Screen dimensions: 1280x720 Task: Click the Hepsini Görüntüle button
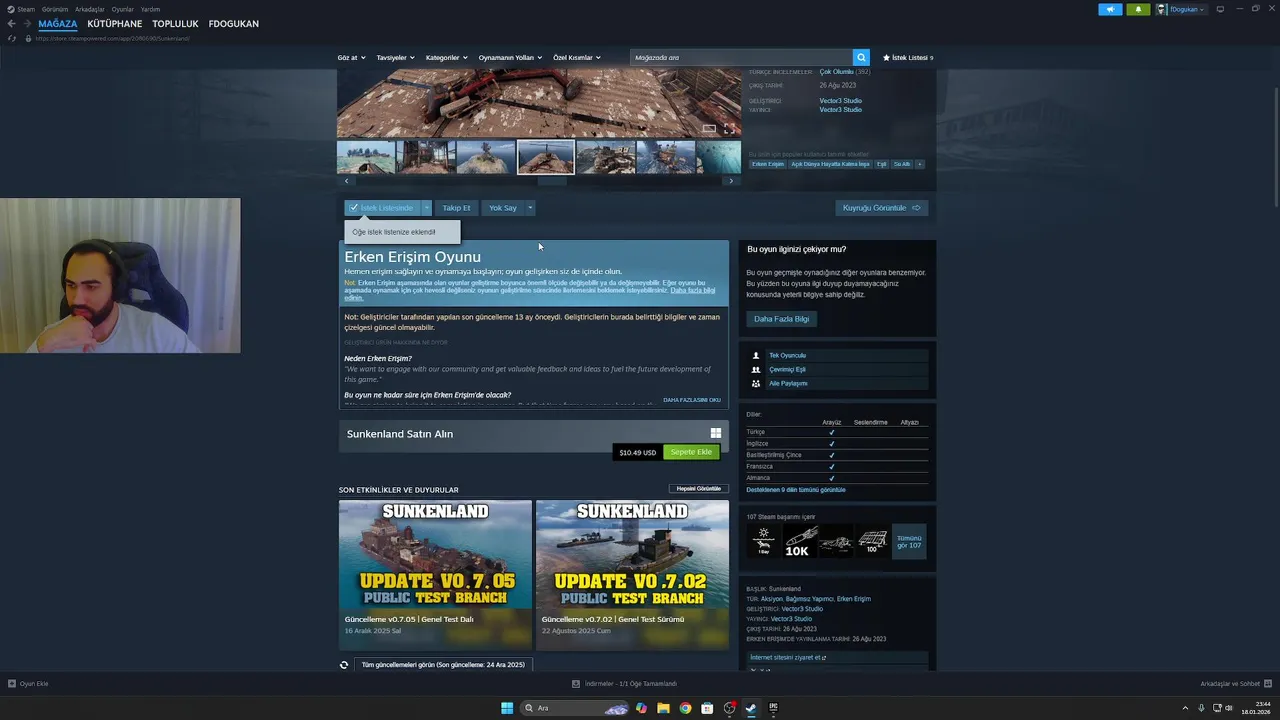click(x=699, y=489)
